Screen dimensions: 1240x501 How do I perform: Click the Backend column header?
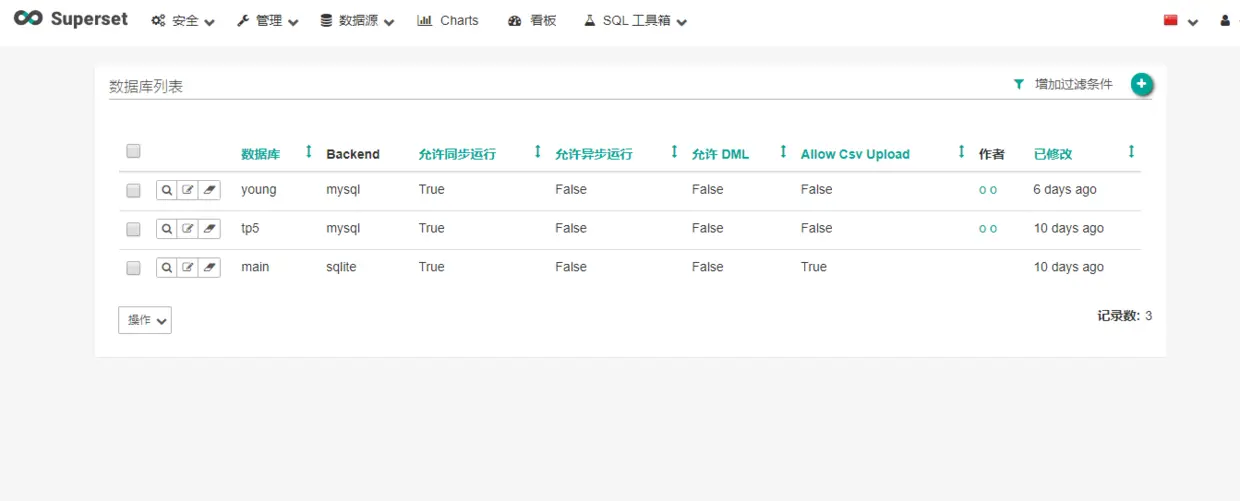click(x=353, y=154)
